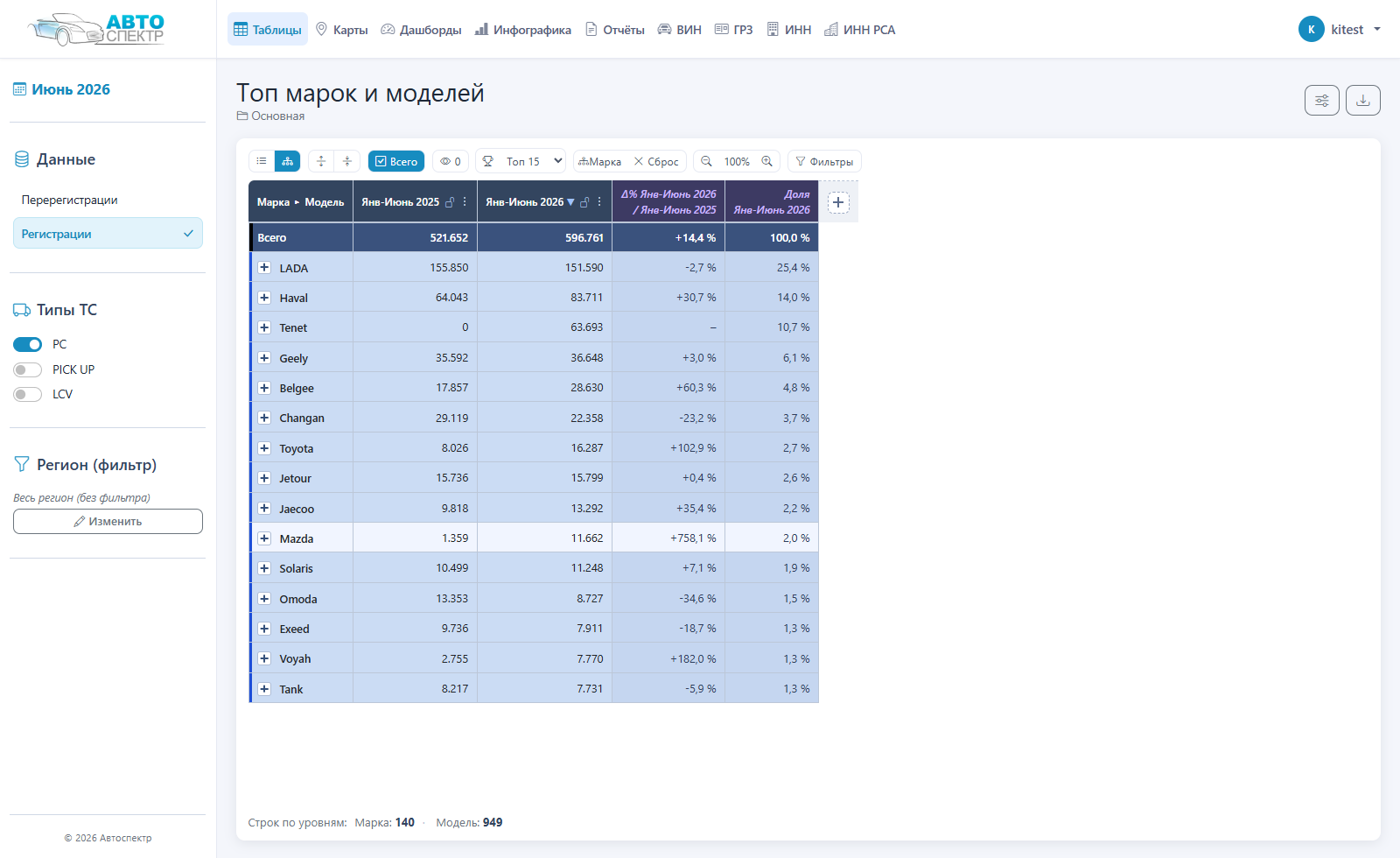The width and height of the screenshot is (1400, 858).
Task: Click the Доля Янв-Июнь 2026 column header
Action: pyautogui.click(x=772, y=202)
